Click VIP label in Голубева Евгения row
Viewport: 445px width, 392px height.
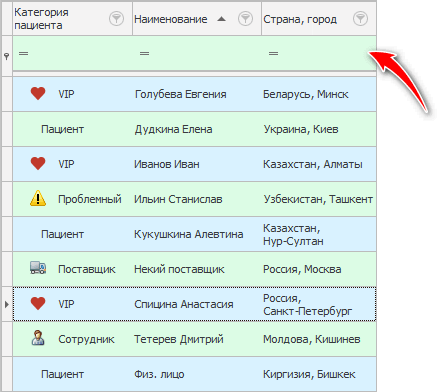66,94
